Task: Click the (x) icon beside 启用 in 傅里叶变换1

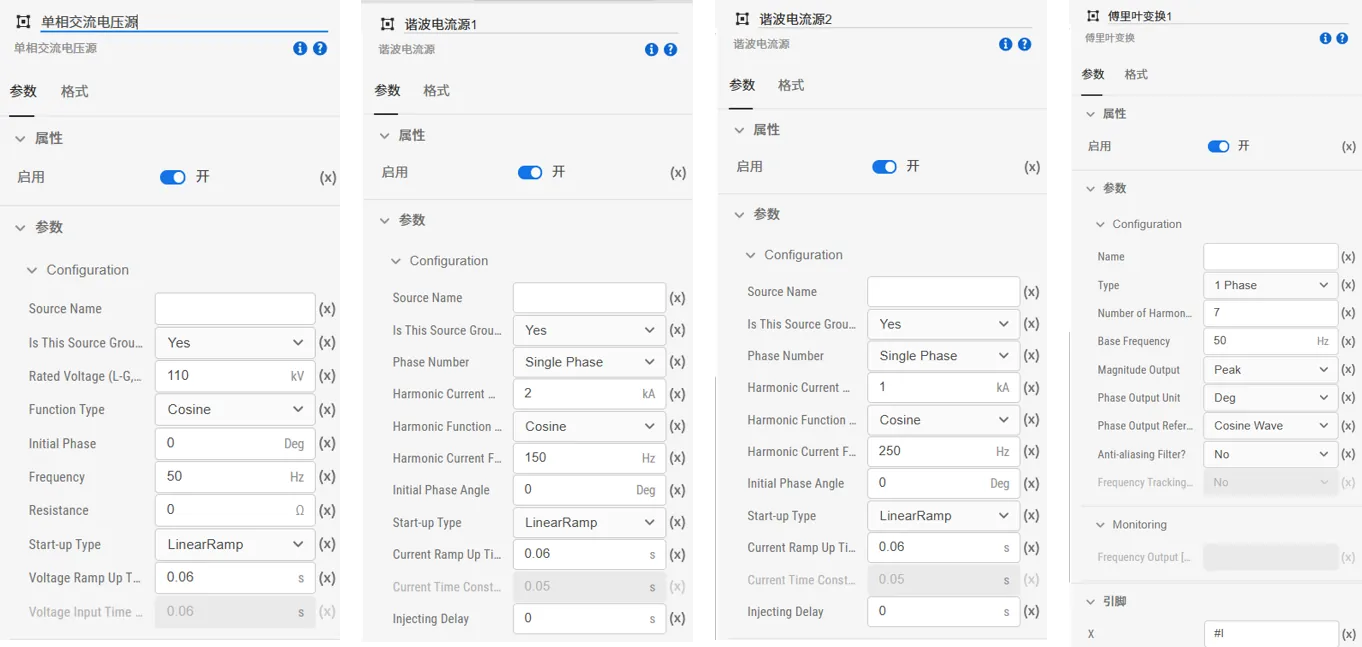Action: [x=1347, y=146]
